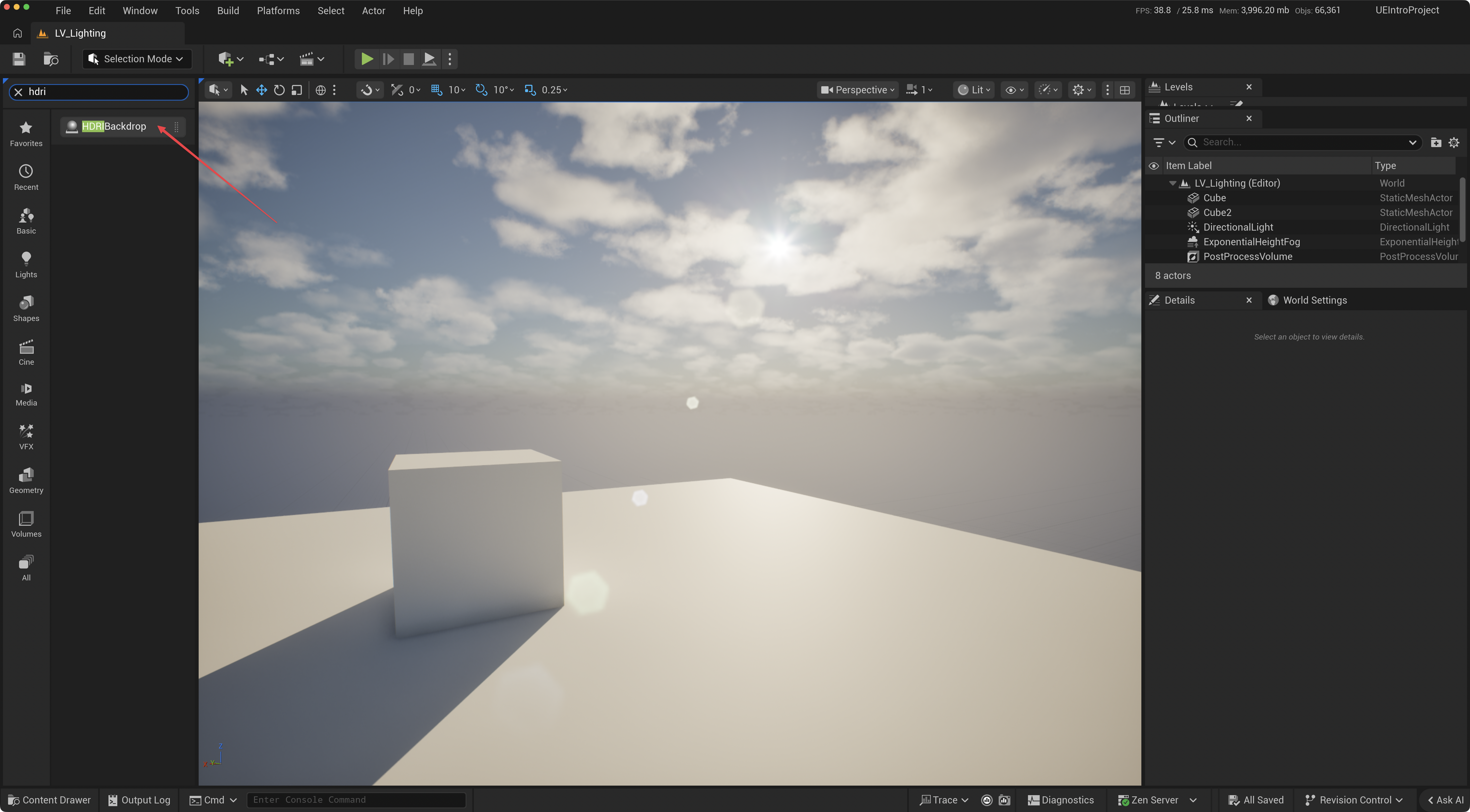Toggle world coordinate space globe icon
The image size is (1470, 812).
point(321,90)
